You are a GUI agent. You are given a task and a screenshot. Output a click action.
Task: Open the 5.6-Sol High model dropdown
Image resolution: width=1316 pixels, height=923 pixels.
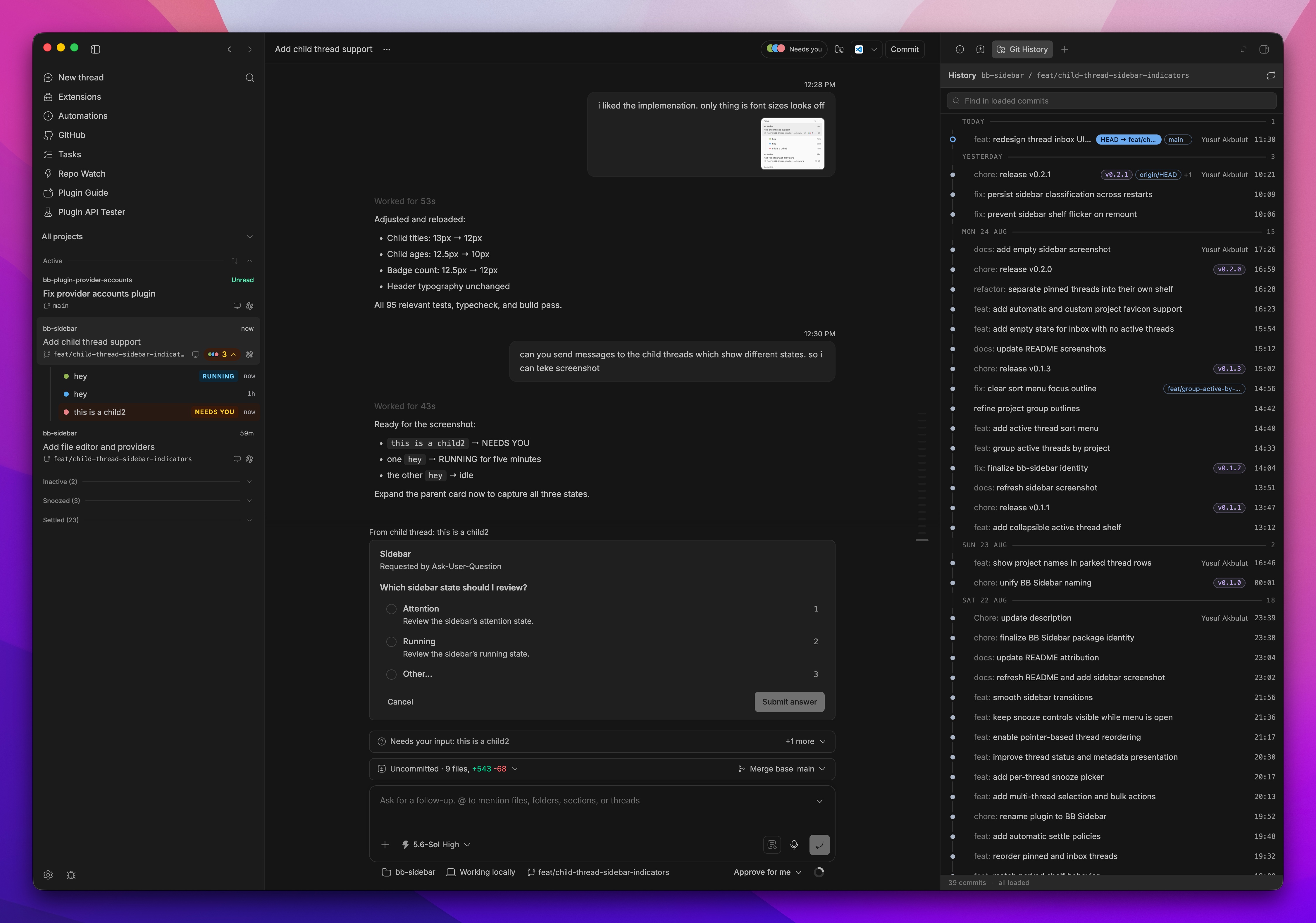coord(436,844)
